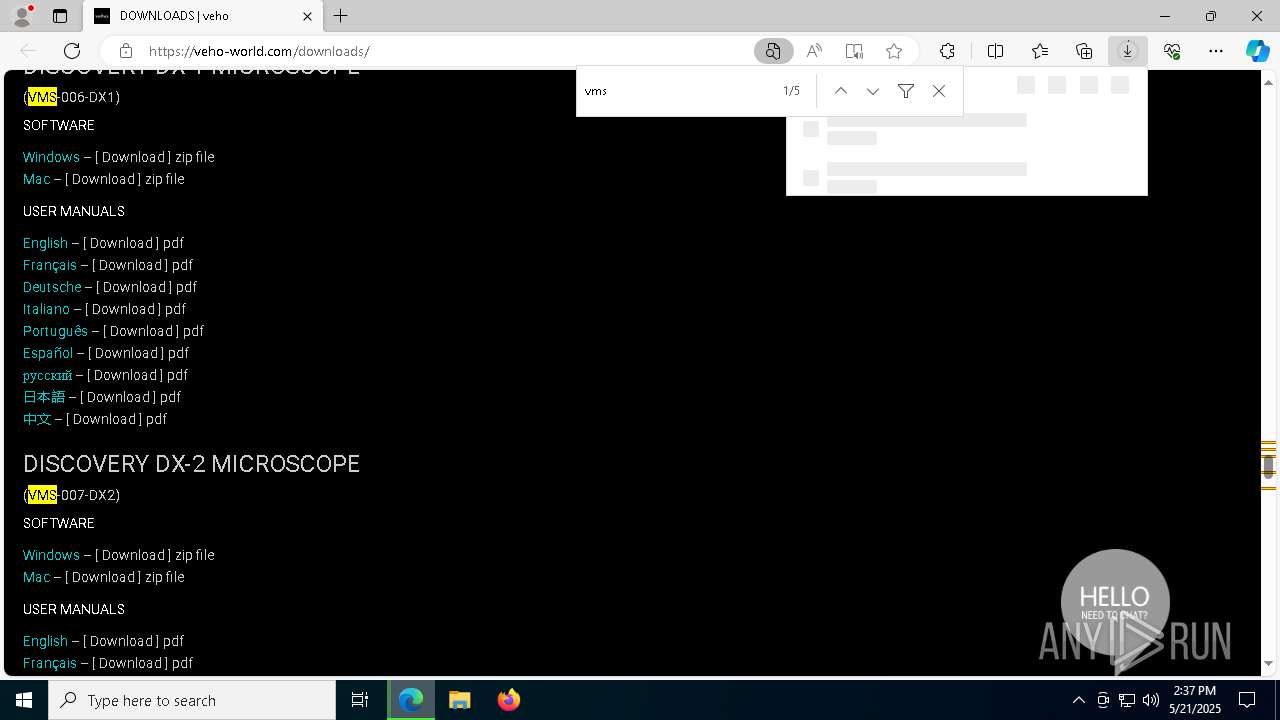Open the Windows Start menu
The width and height of the screenshot is (1280, 720).
point(24,700)
